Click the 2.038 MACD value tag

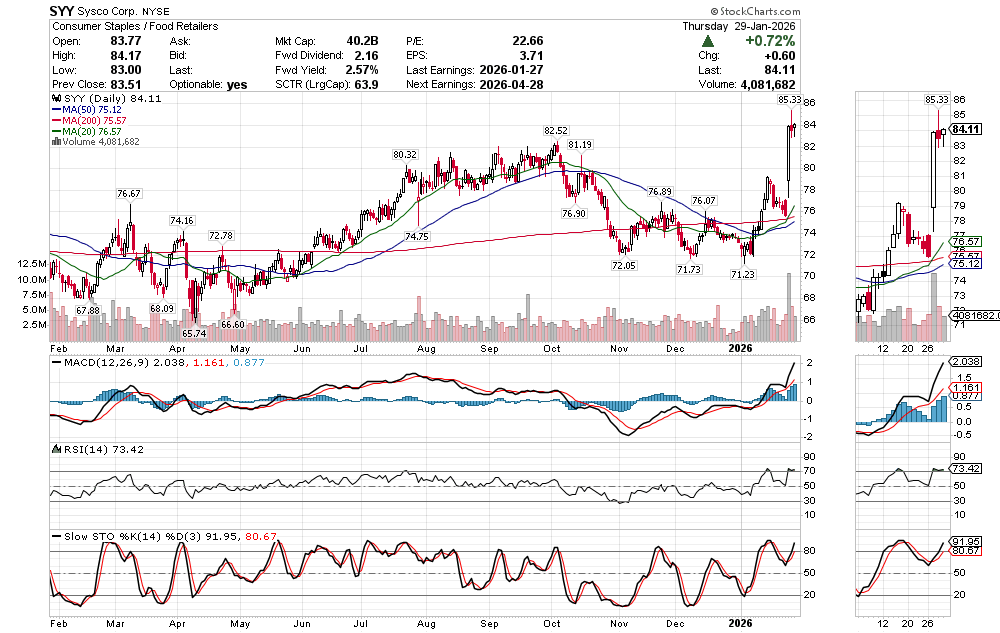965,362
